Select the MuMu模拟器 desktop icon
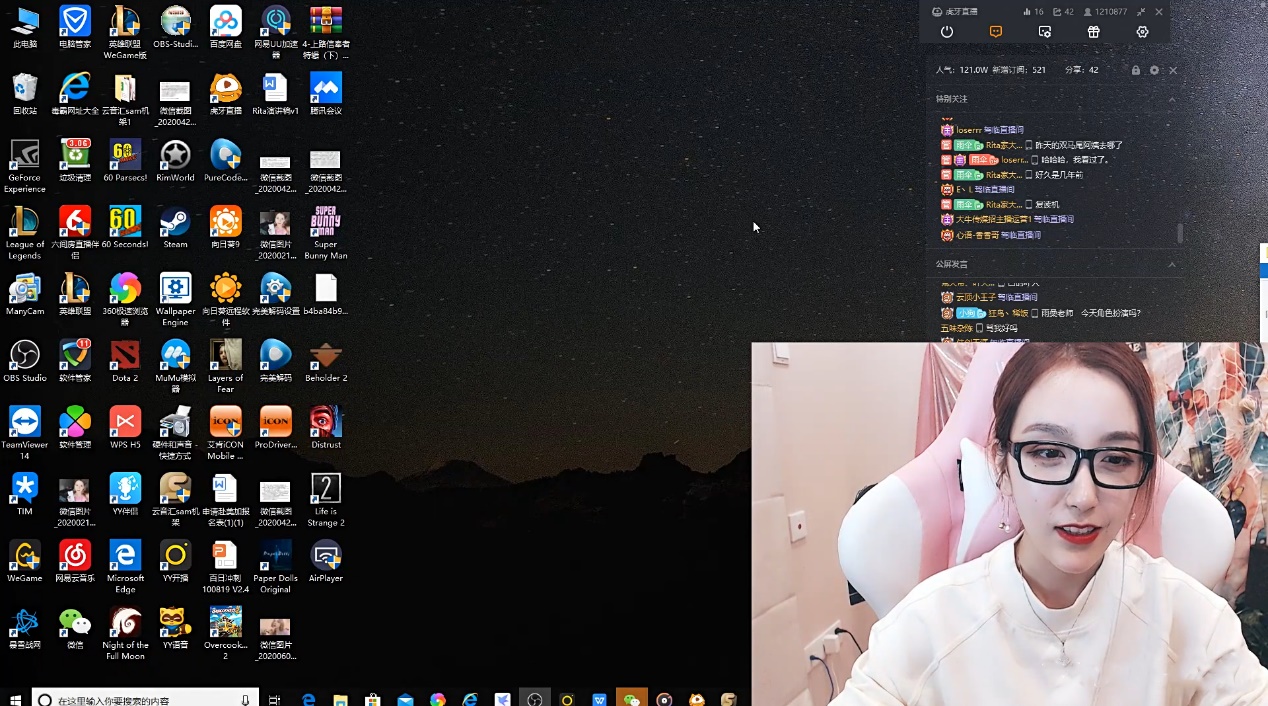This screenshot has width=1268, height=706. pos(175,367)
